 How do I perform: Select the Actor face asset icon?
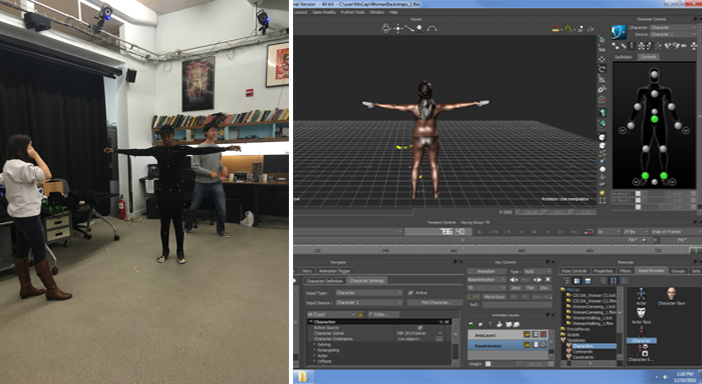[x=641, y=312]
